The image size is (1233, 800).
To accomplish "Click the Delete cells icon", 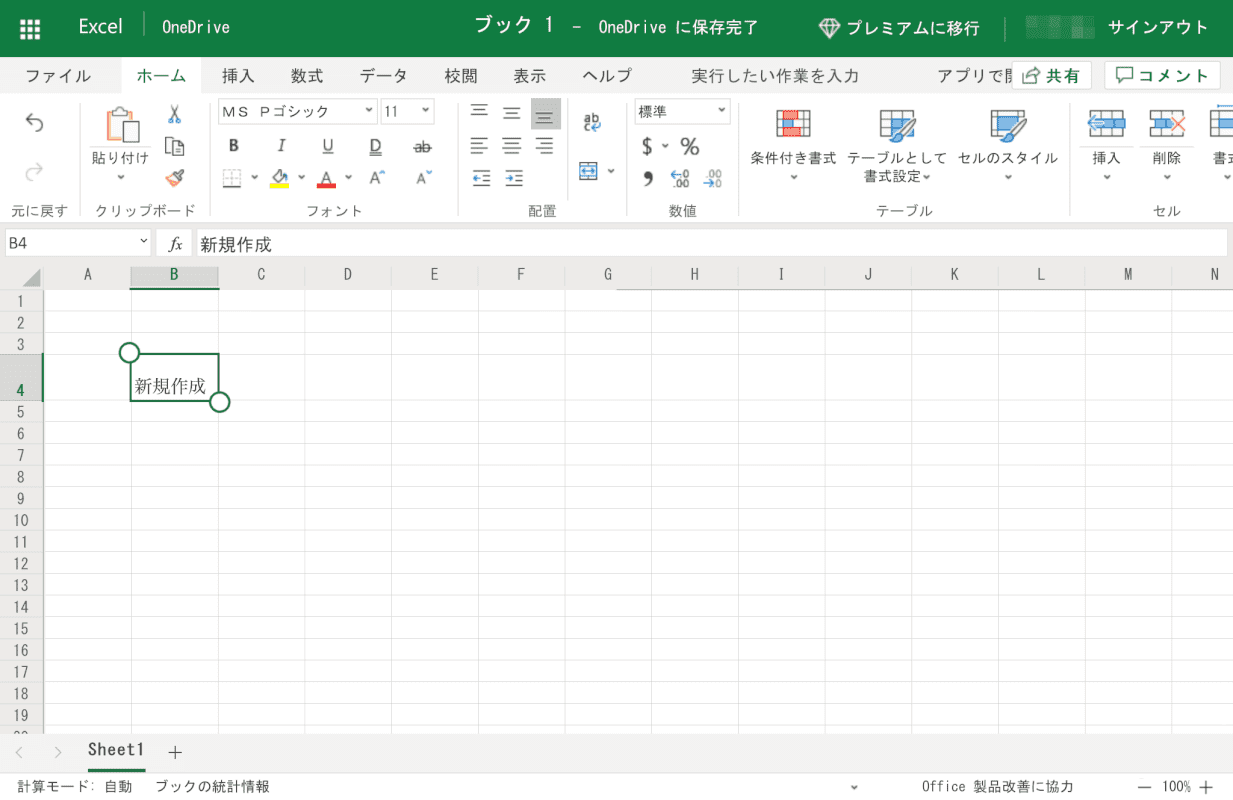I will tap(1167, 124).
